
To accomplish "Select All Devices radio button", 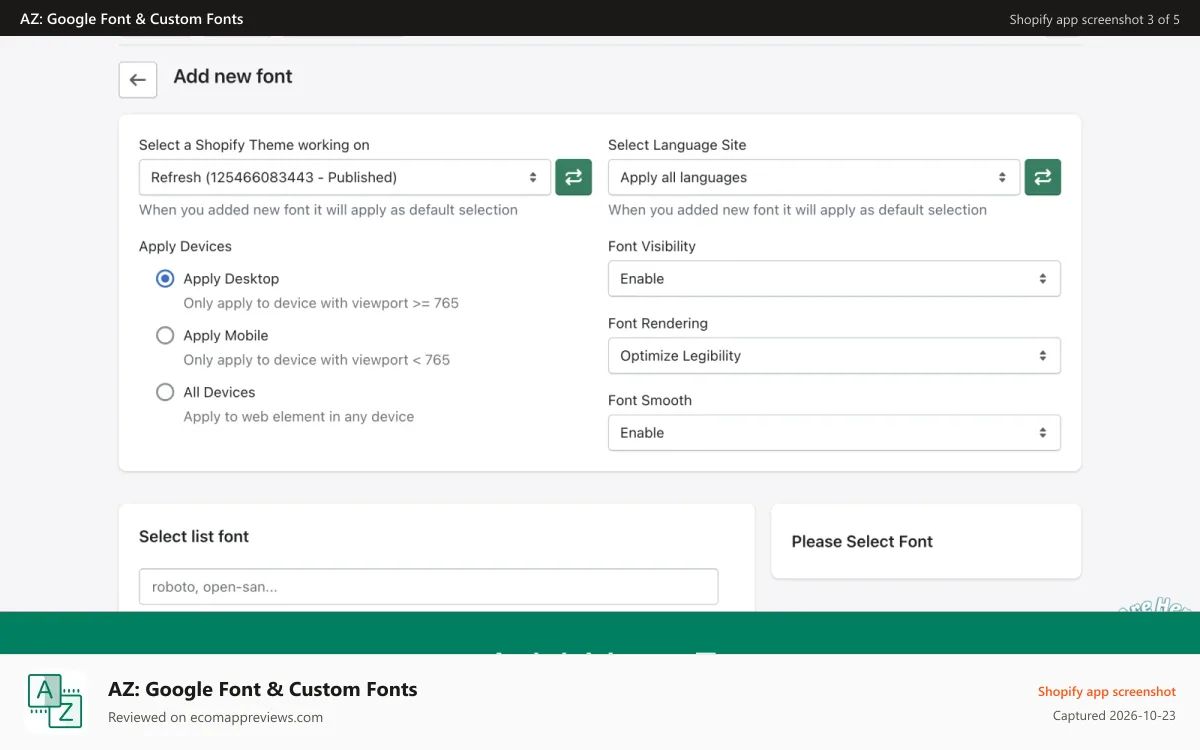I will click(165, 393).
